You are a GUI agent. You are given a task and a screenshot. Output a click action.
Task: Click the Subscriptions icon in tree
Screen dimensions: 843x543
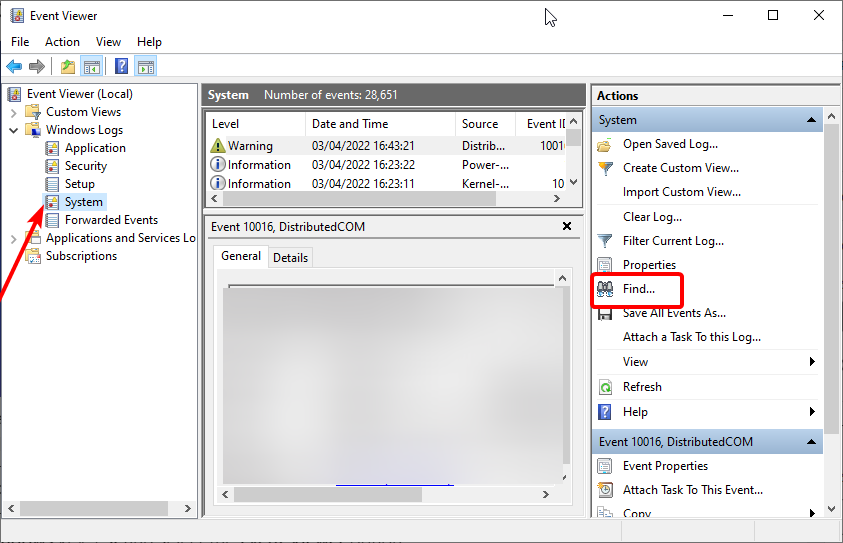tap(33, 256)
